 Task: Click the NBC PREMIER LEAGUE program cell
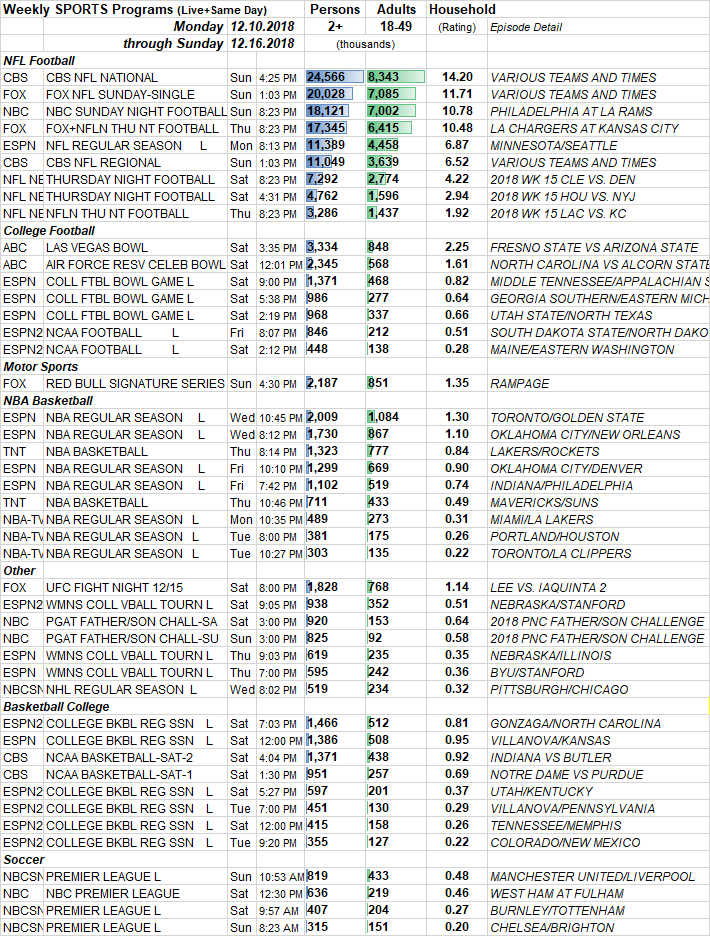(113, 893)
